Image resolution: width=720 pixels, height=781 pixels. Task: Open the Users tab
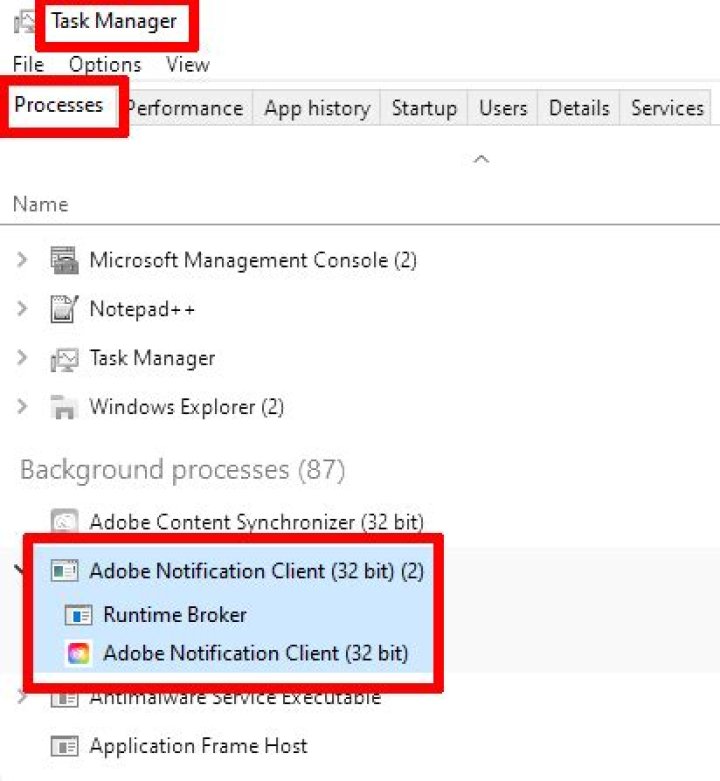coord(503,108)
